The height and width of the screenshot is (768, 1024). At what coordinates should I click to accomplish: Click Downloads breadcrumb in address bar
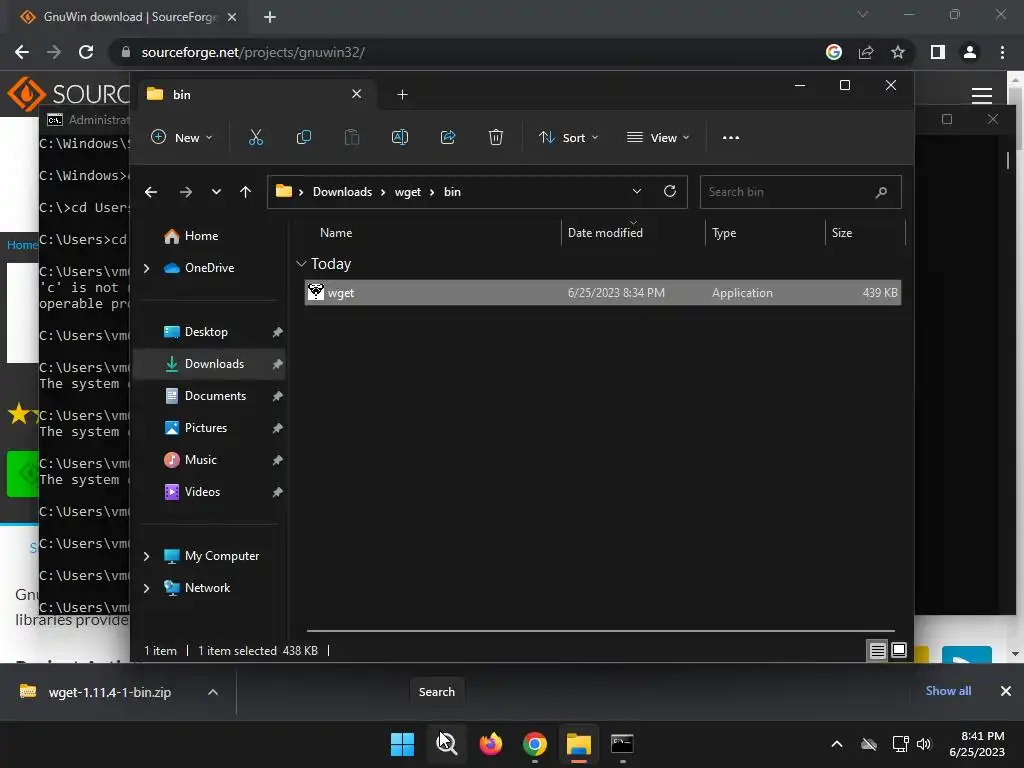[x=342, y=192]
